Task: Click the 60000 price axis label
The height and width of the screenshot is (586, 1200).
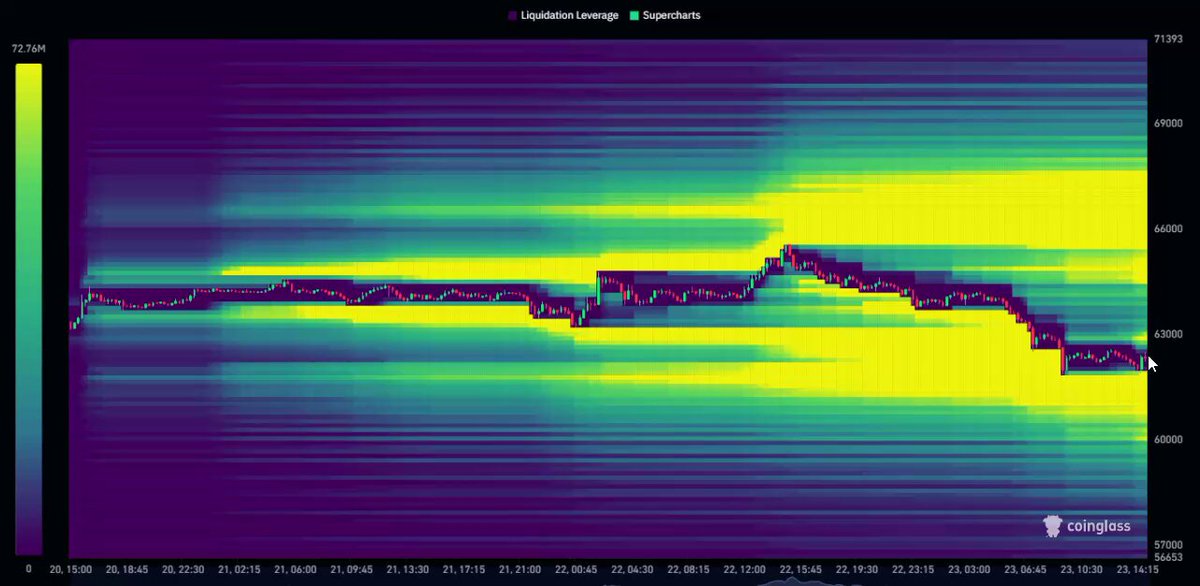Action: (1170, 440)
